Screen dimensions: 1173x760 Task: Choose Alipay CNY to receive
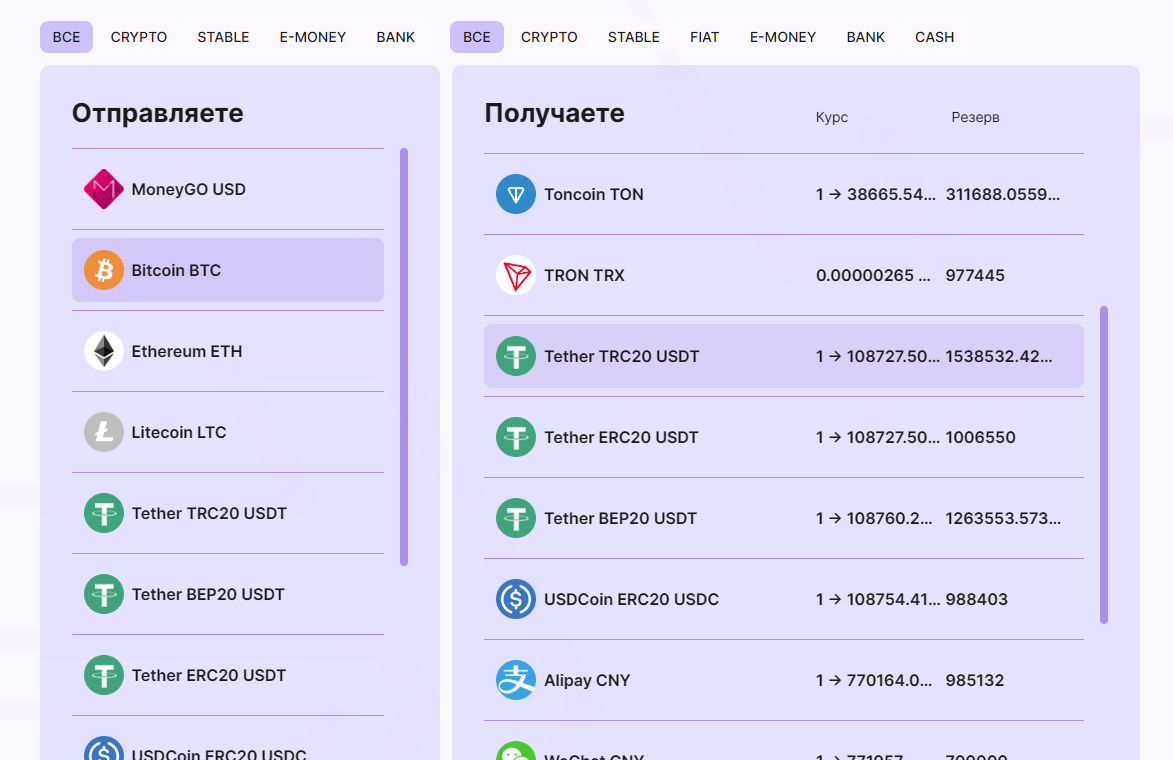pyautogui.click(x=784, y=680)
